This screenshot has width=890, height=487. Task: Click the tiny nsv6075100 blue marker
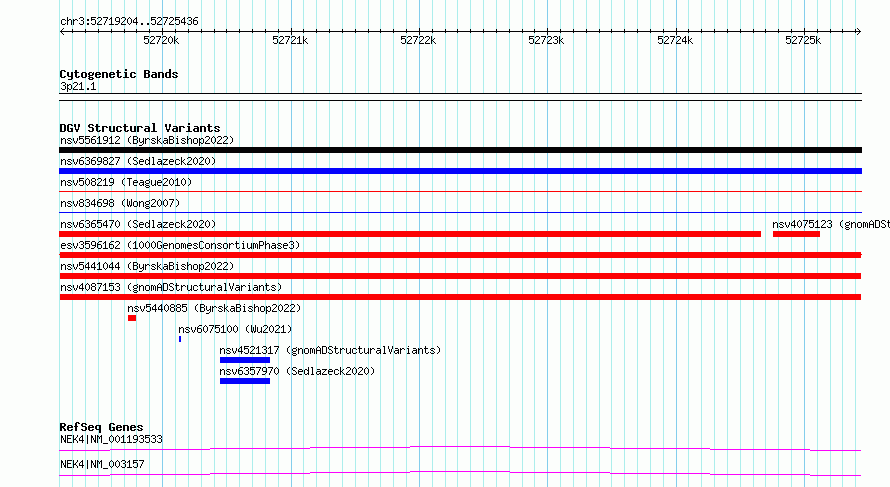pos(180,339)
